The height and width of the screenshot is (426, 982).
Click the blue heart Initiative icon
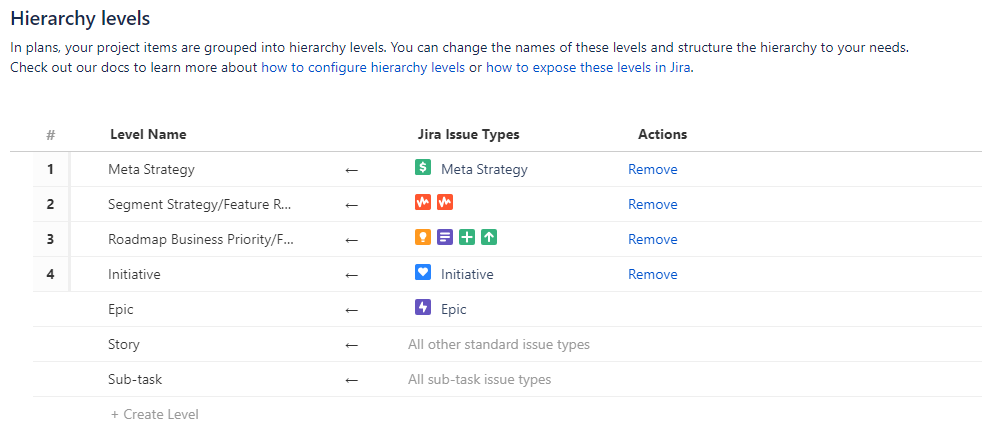[x=423, y=273]
